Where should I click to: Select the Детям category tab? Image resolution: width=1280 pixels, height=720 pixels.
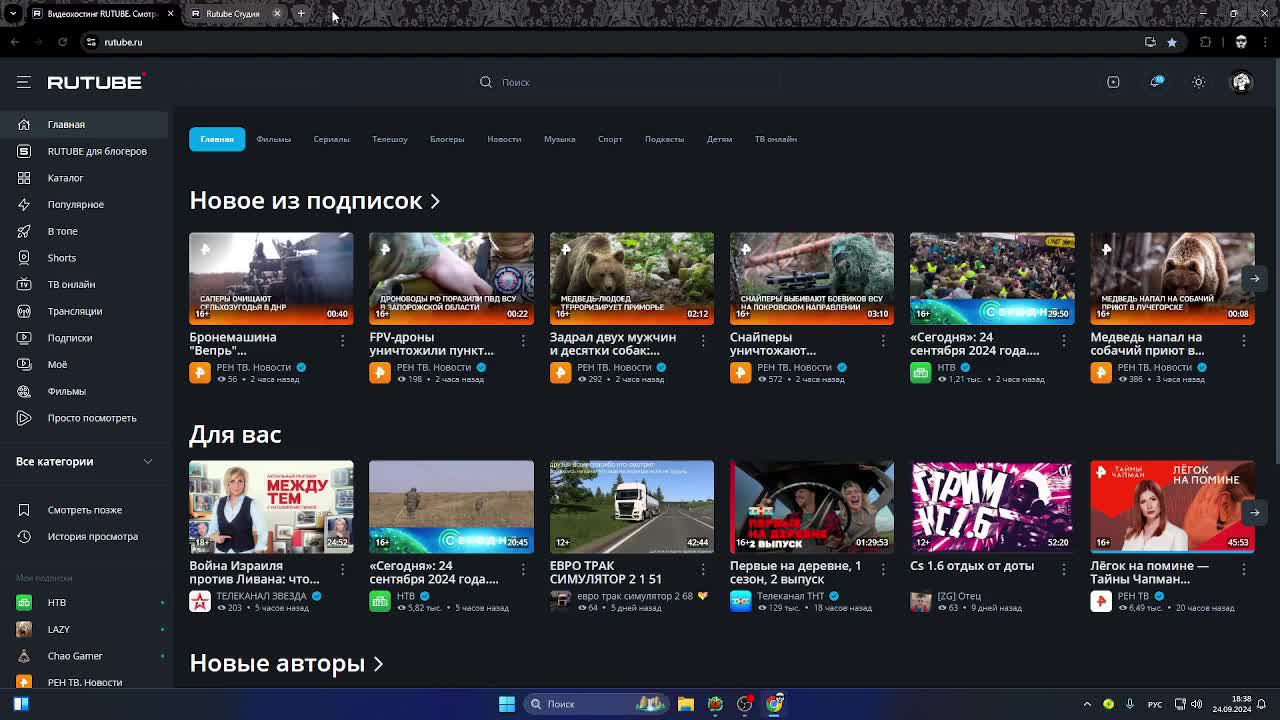pyautogui.click(x=720, y=139)
